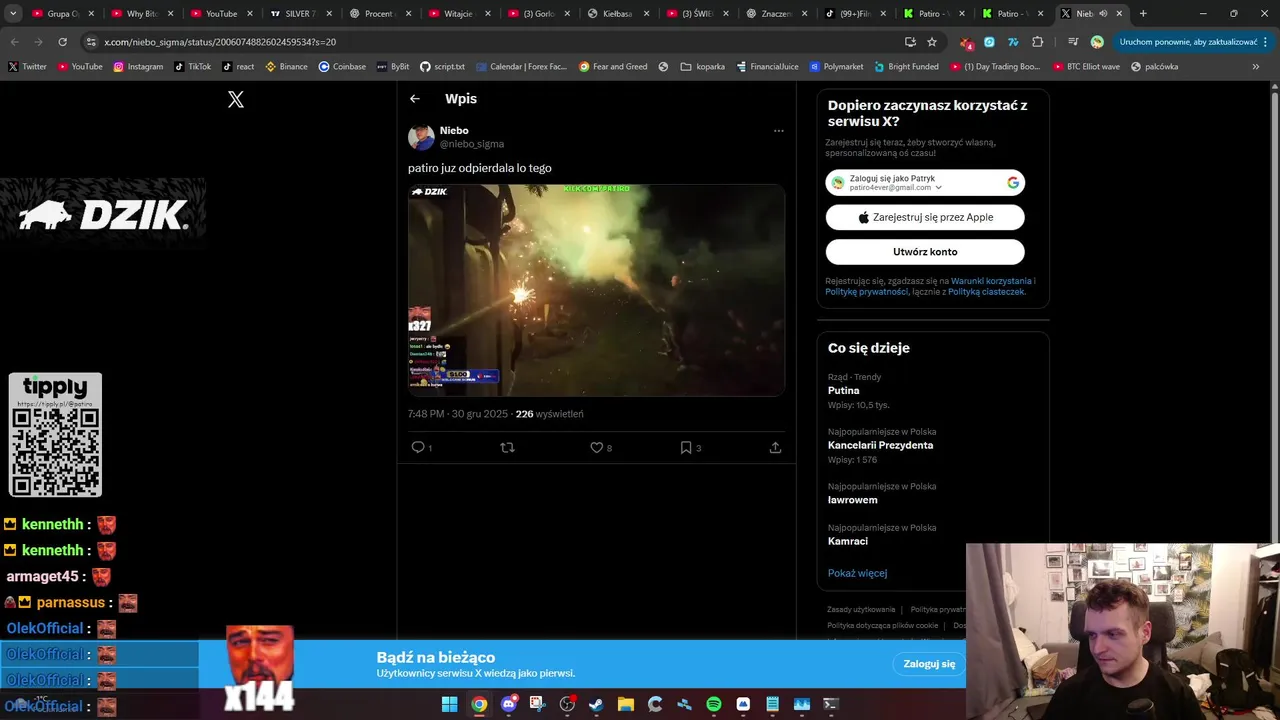Click the install app icon in address bar

click(910, 42)
